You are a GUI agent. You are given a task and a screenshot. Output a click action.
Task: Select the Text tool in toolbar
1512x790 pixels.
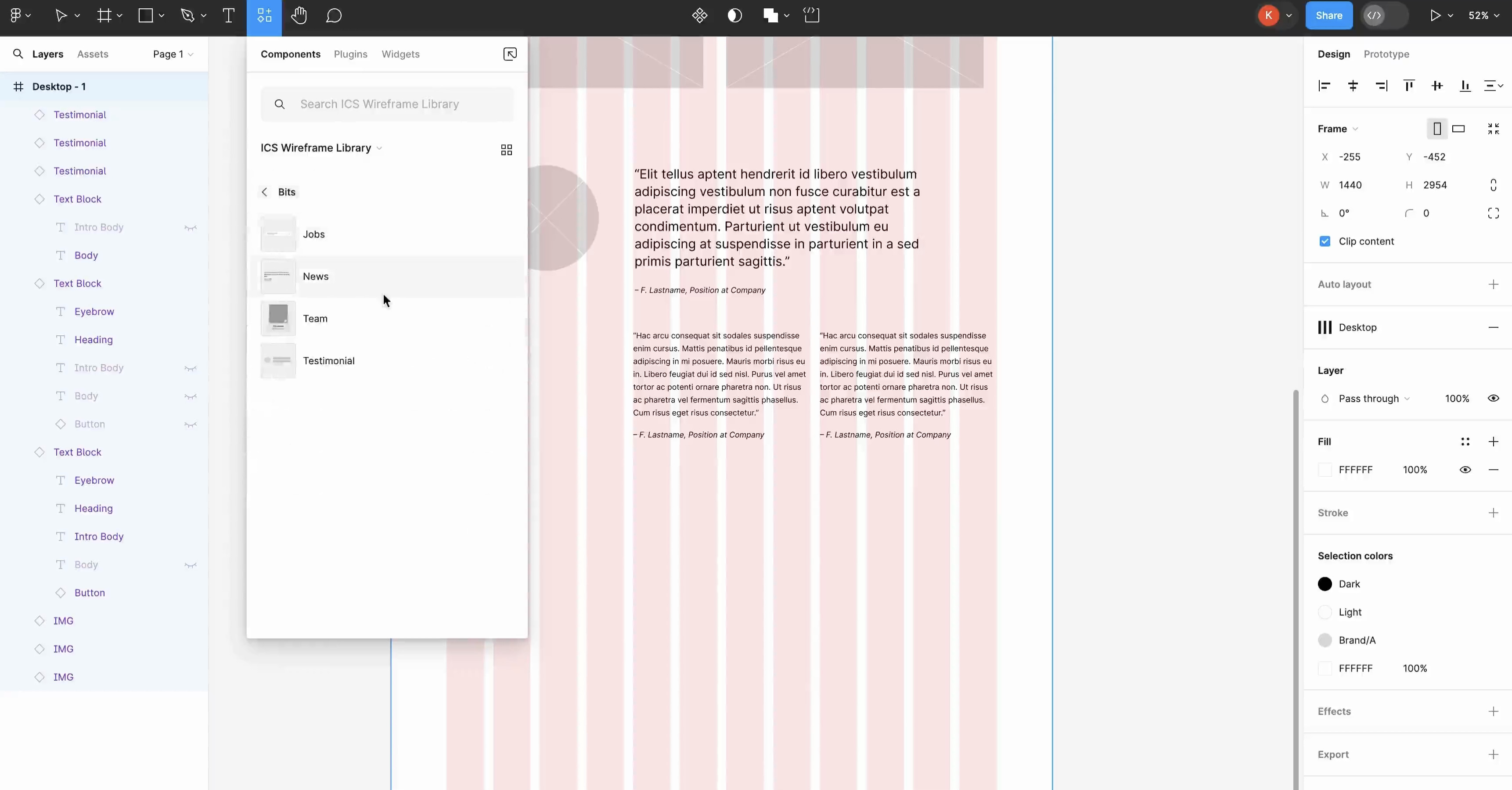[228, 16]
